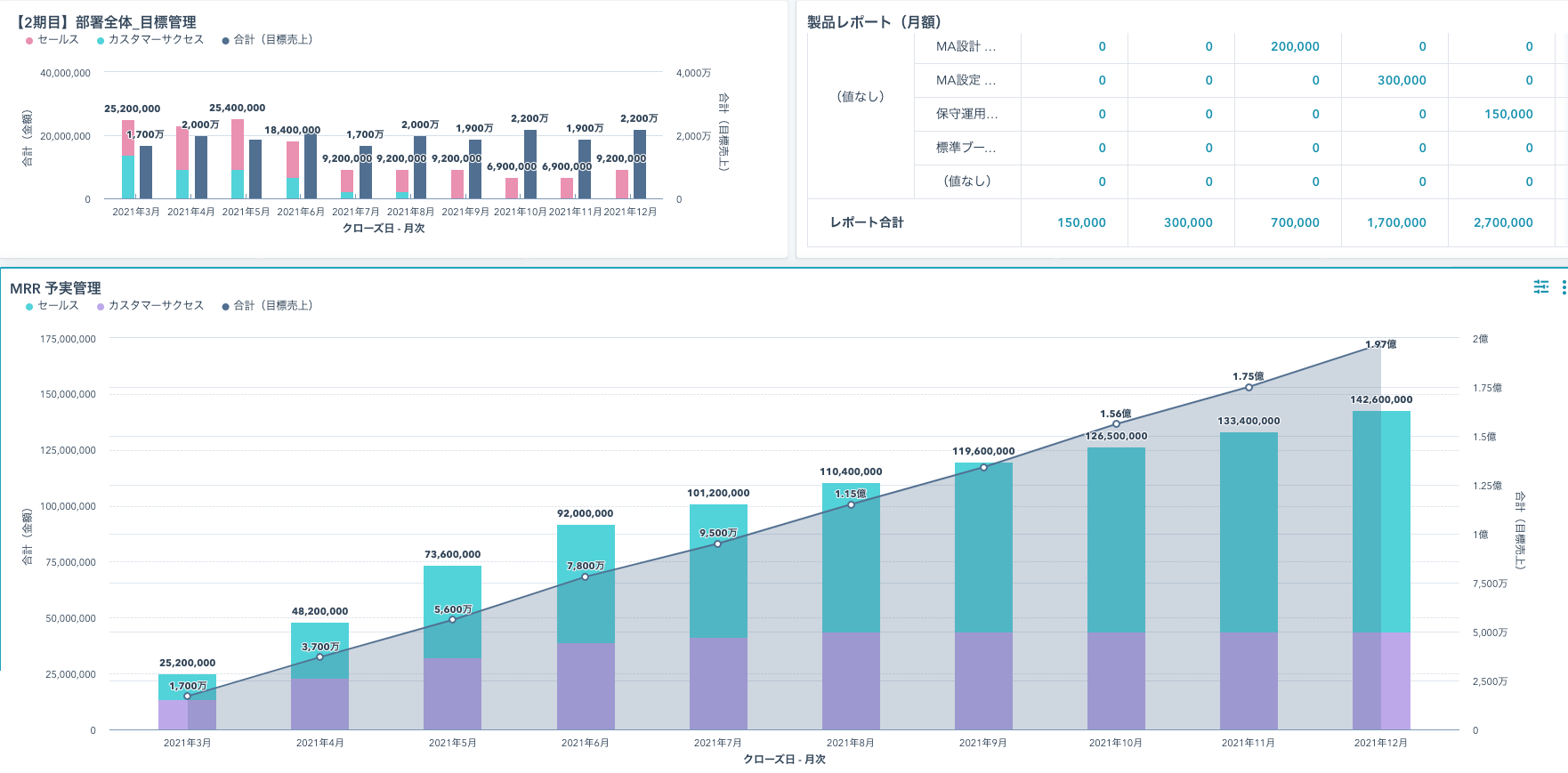Select the 73,600,000 label above May MRR bar
The image size is (1568, 773).
click(x=453, y=554)
